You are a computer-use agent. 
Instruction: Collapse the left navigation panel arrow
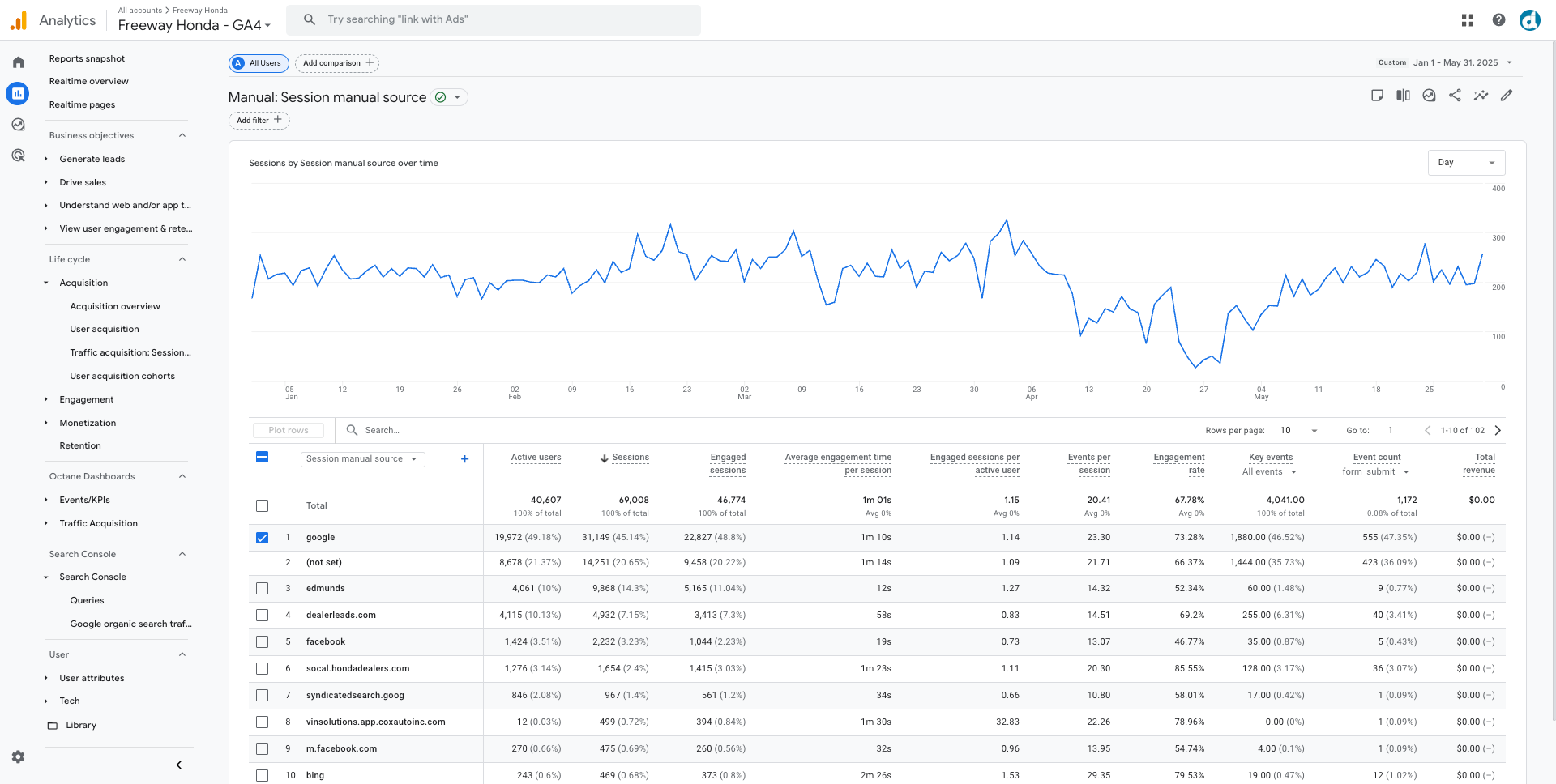[178, 765]
